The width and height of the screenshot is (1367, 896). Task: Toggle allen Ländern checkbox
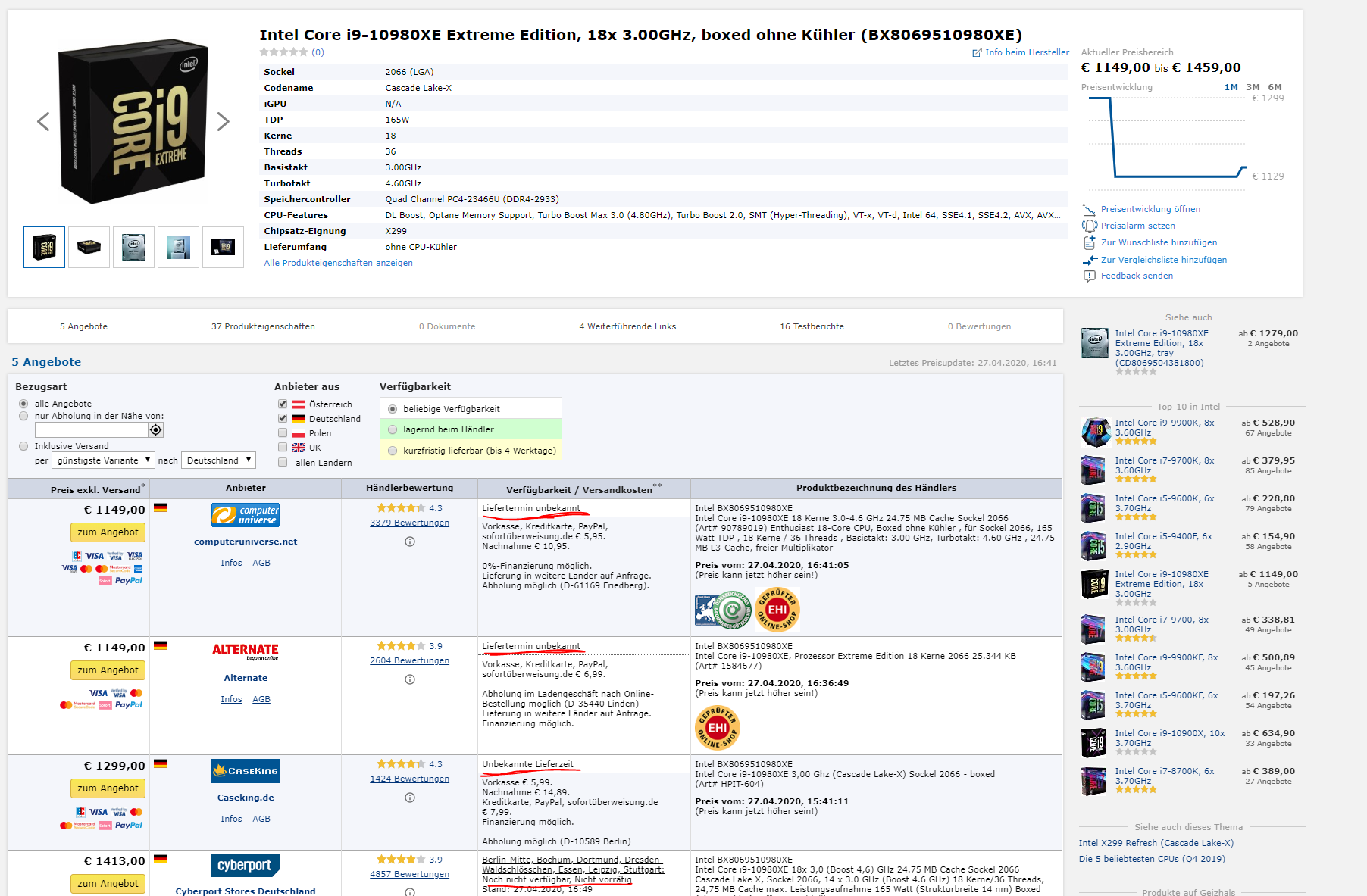click(x=283, y=463)
